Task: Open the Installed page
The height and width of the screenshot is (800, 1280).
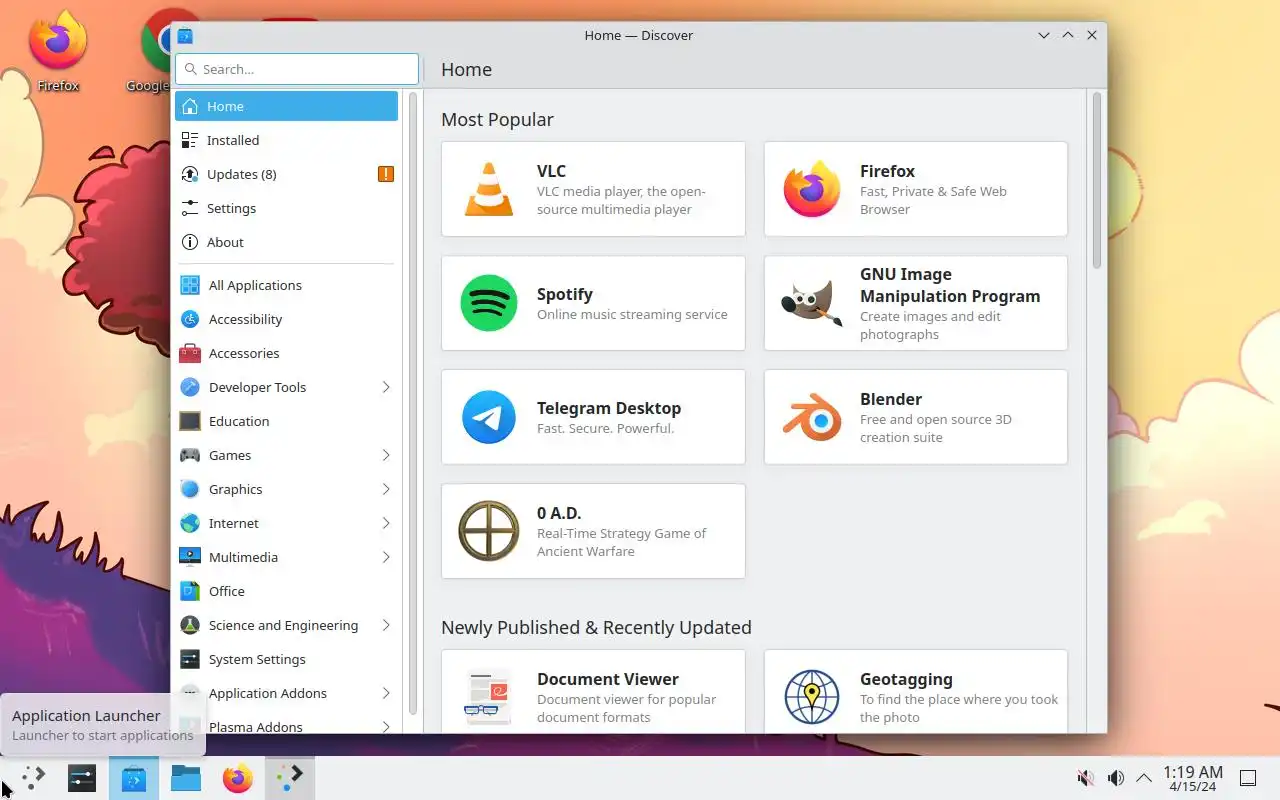Action: click(286, 140)
